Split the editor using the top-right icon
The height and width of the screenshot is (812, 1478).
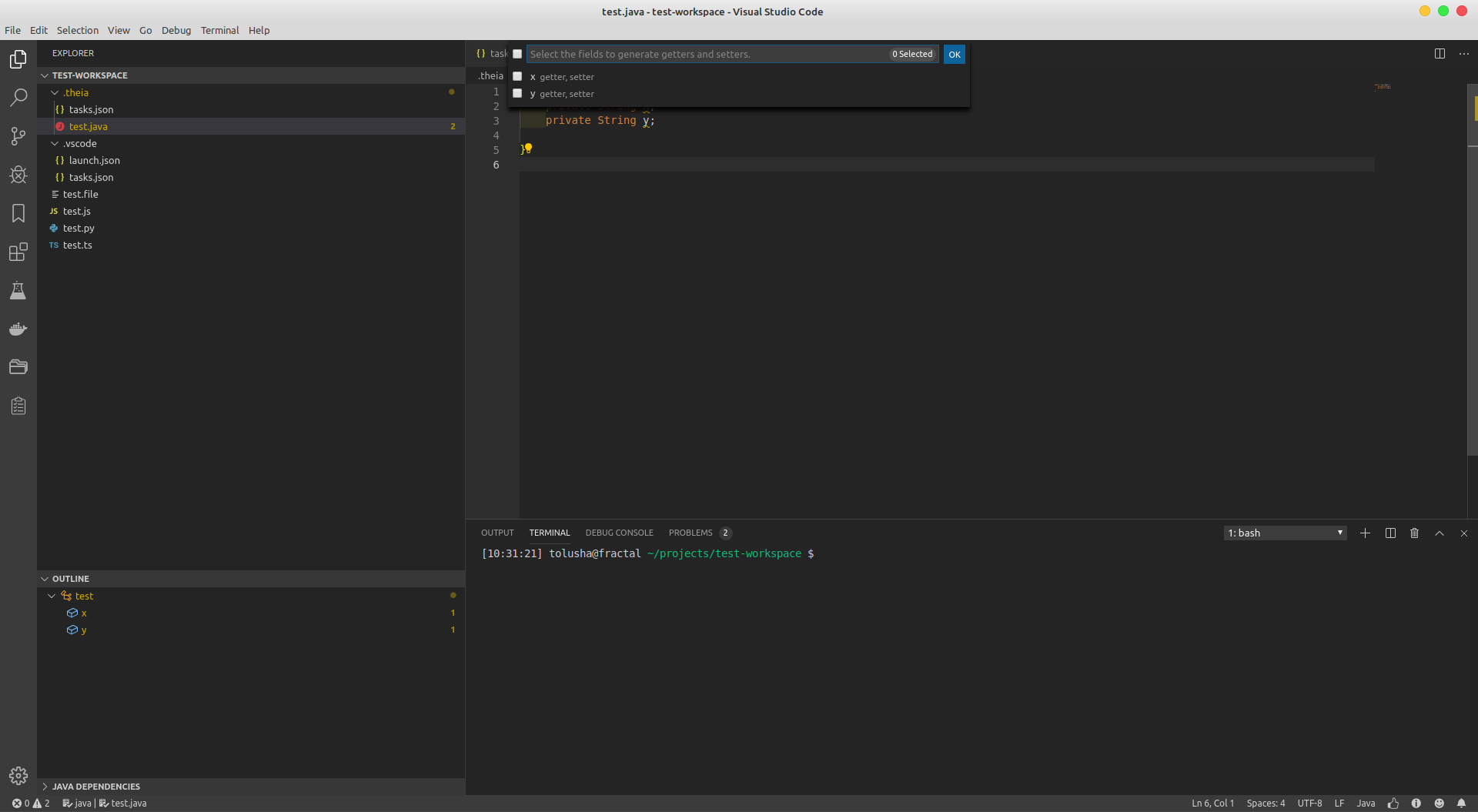pyautogui.click(x=1440, y=53)
